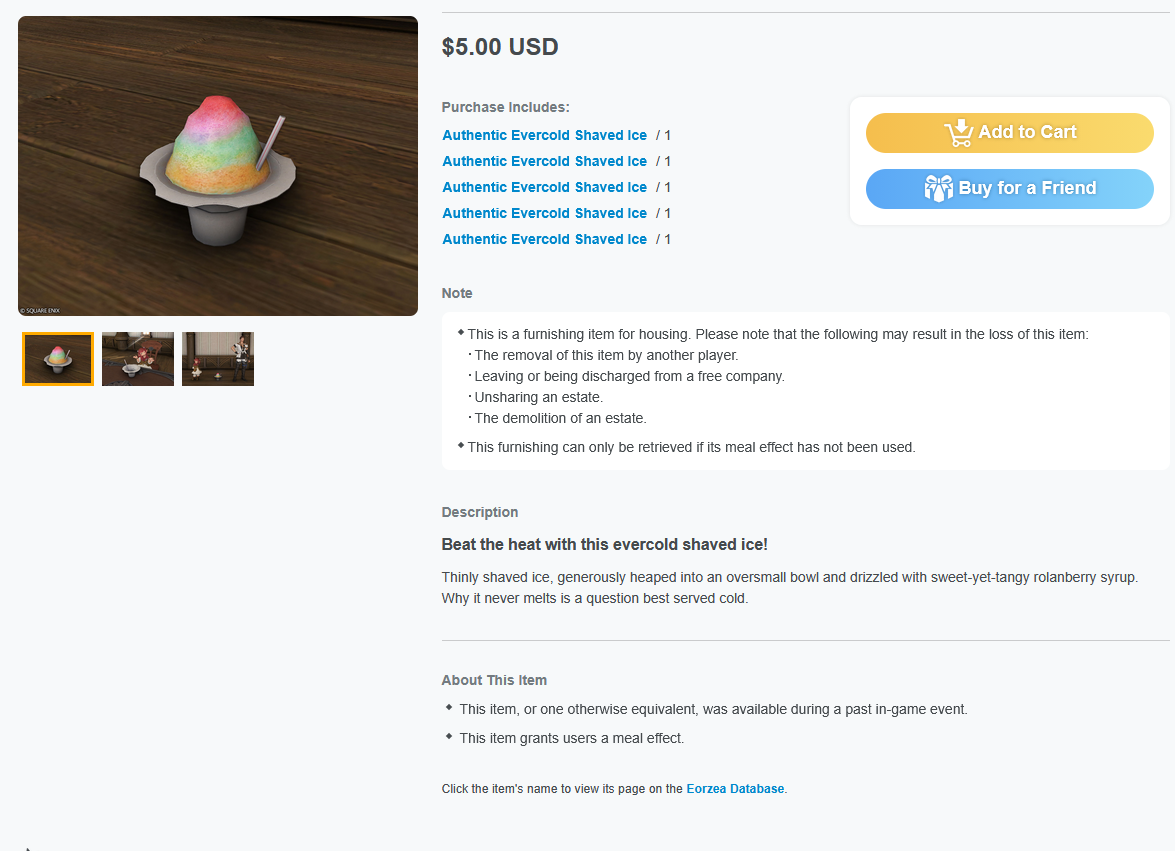Click the cart icon on Add to Cart

(x=958, y=133)
